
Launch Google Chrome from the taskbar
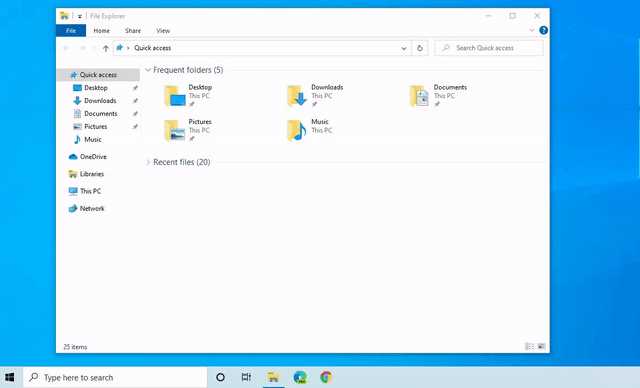coord(326,377)
